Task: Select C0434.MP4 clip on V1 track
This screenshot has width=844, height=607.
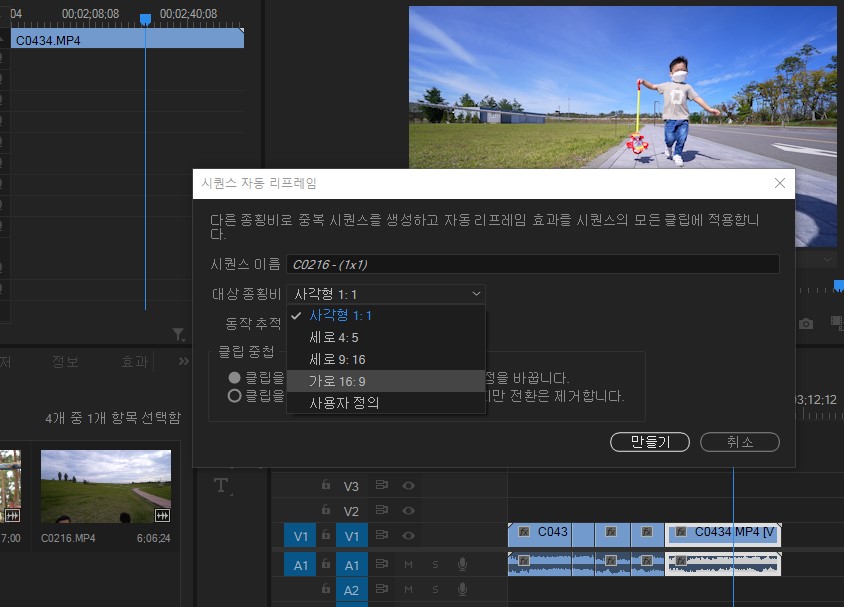Action: pos(723,534)
